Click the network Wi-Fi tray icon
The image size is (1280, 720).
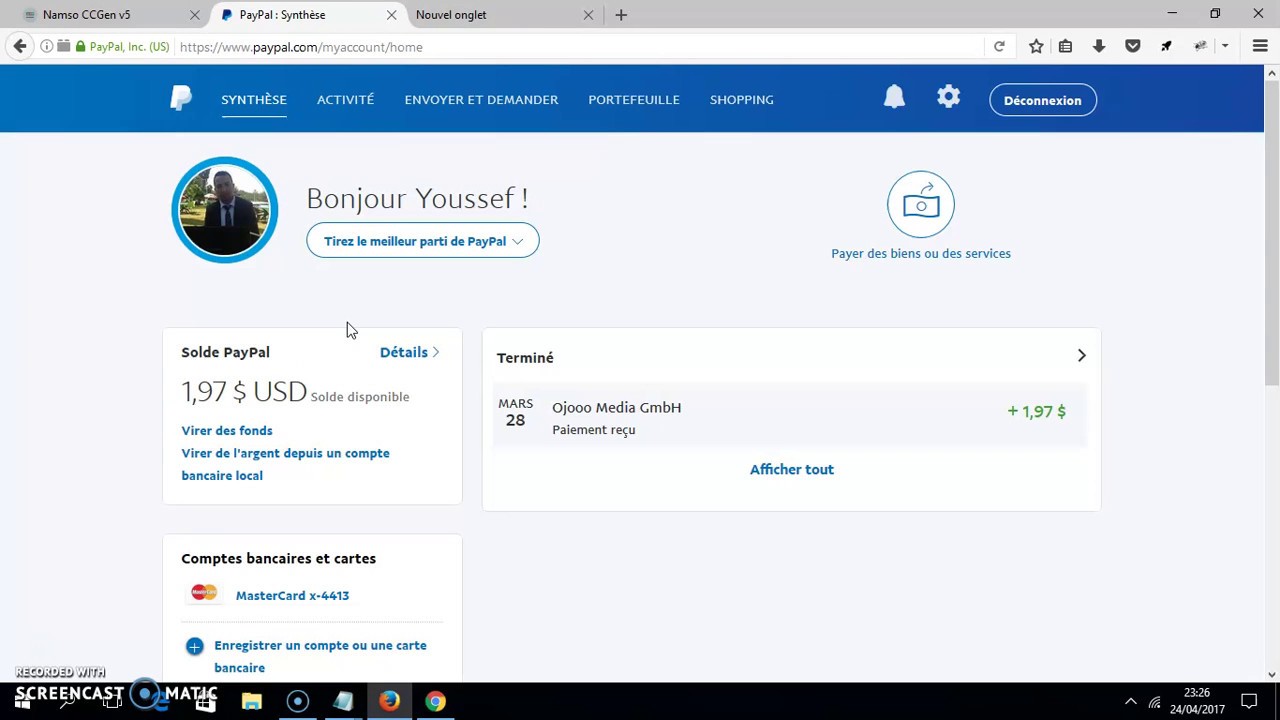click(x=1155, y=702)
